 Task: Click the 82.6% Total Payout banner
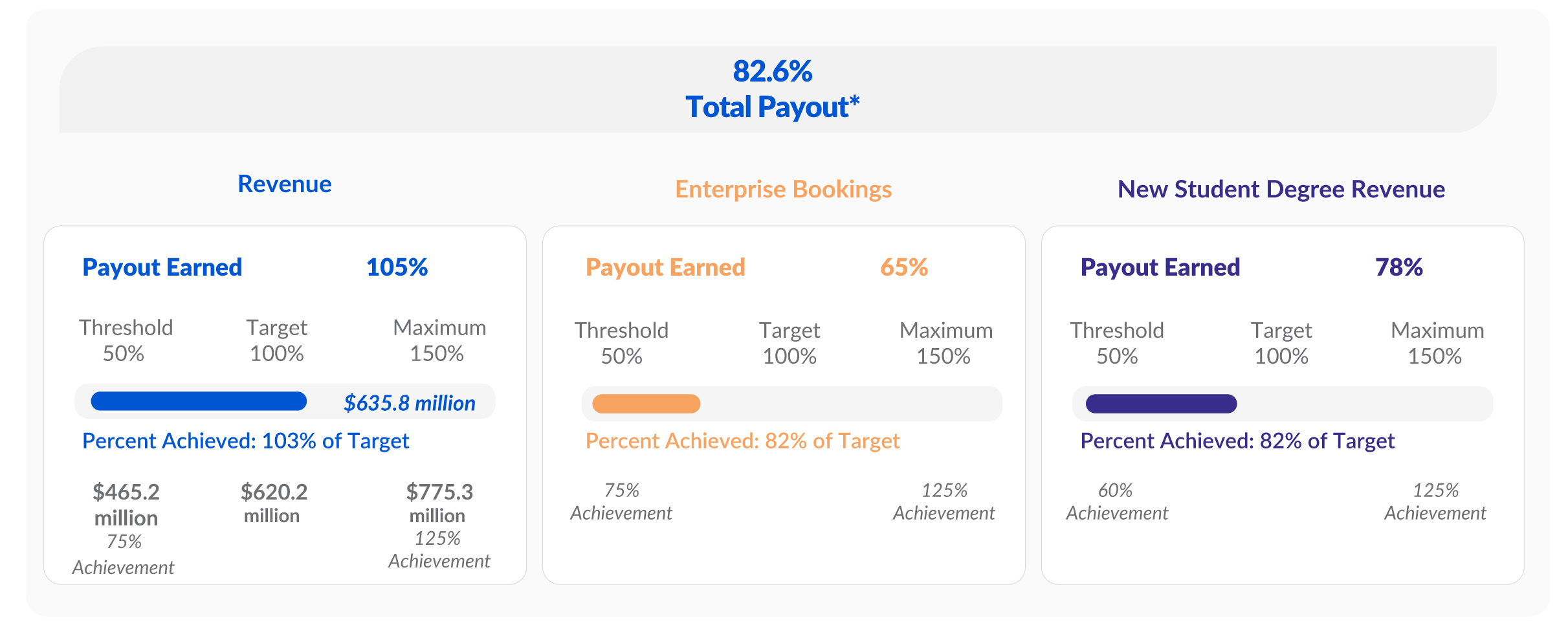coord(773,89)
